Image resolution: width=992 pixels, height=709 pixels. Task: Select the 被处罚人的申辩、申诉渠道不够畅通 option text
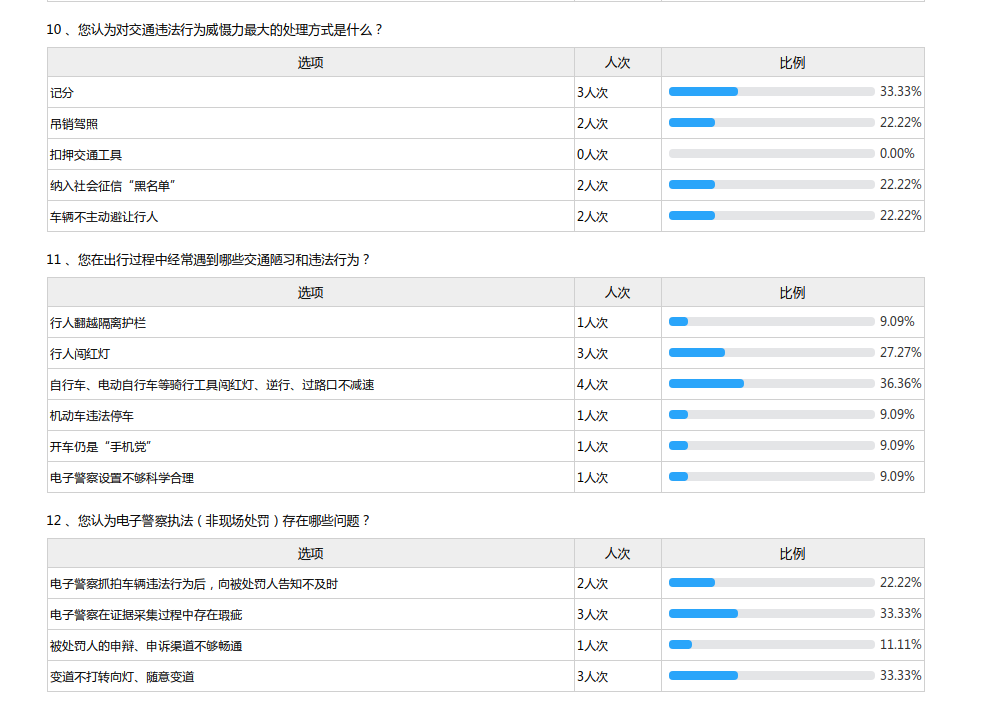(146, 646)
